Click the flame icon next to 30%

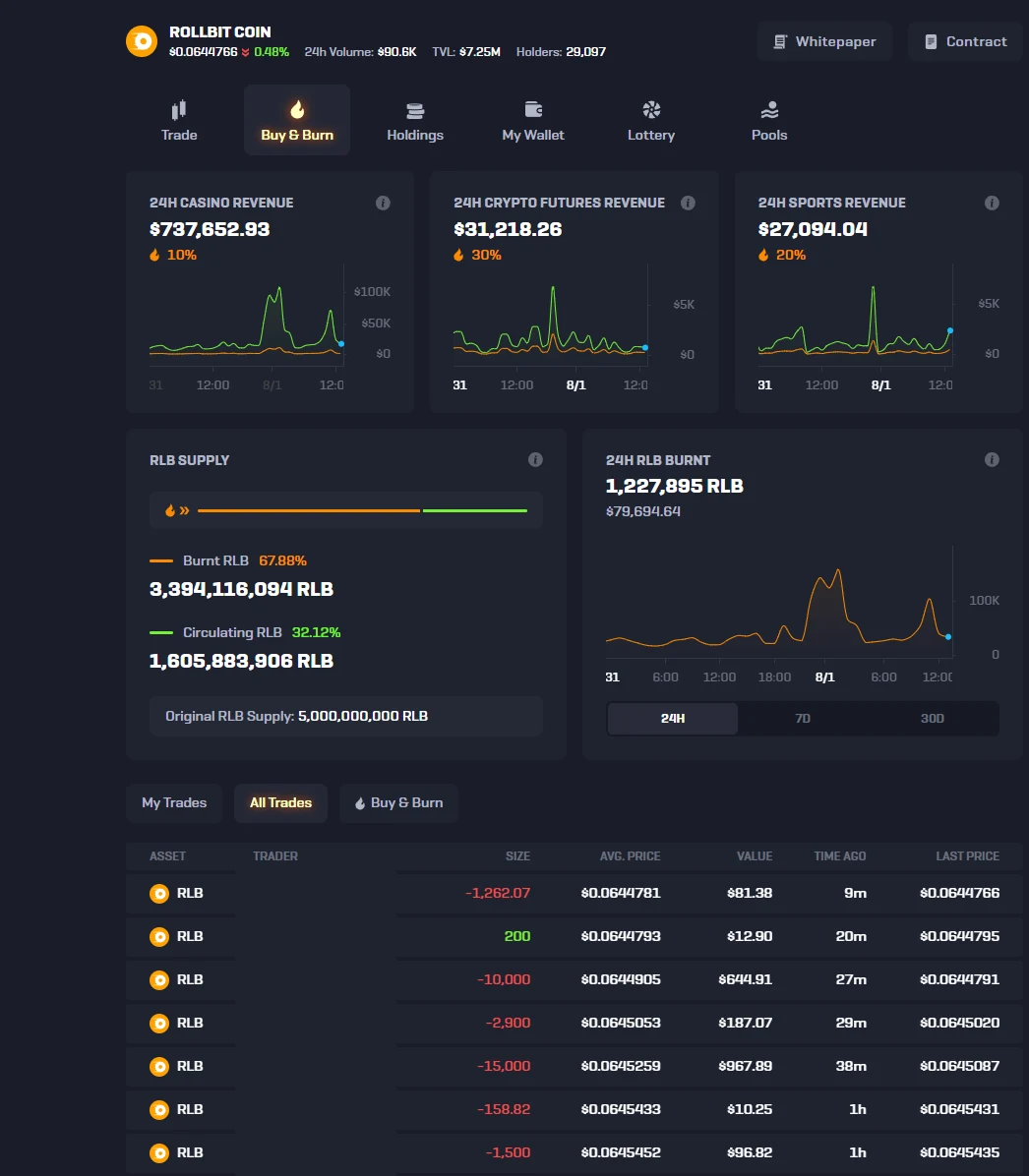[x=458, y=255]
